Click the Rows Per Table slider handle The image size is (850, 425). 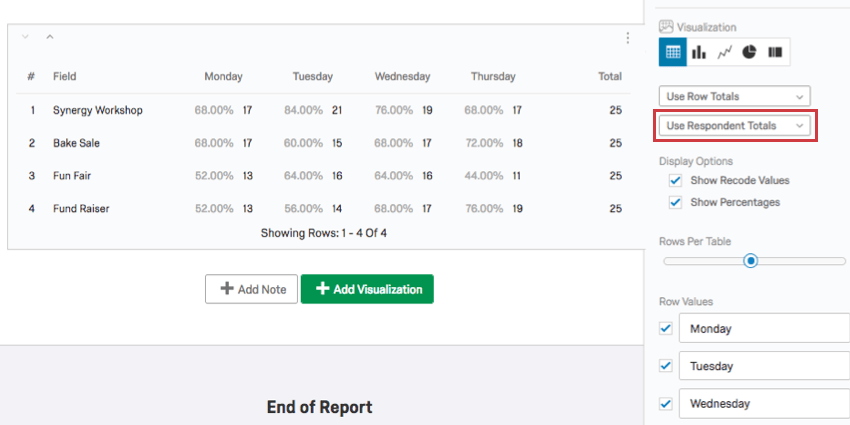[x=750, y=261]
